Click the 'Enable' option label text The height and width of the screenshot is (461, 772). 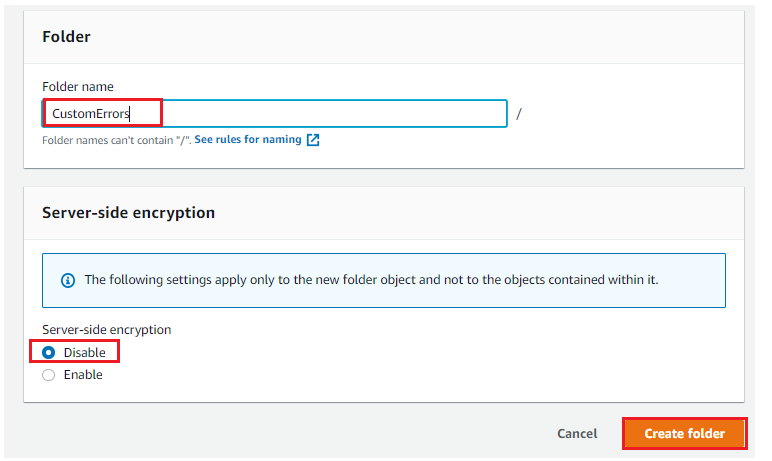(x=83, y=375)
